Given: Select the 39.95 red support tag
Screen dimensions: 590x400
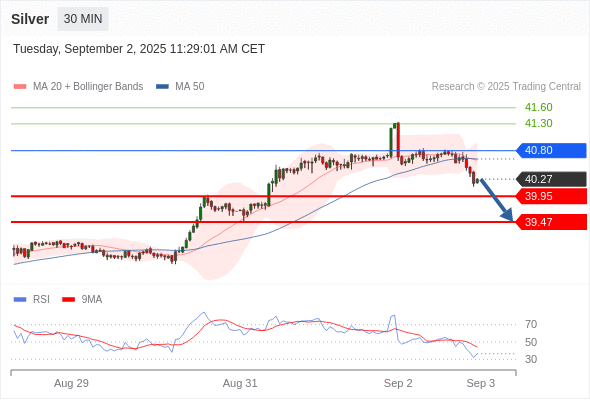Looking at the screenshot, I should coord(550,196).
